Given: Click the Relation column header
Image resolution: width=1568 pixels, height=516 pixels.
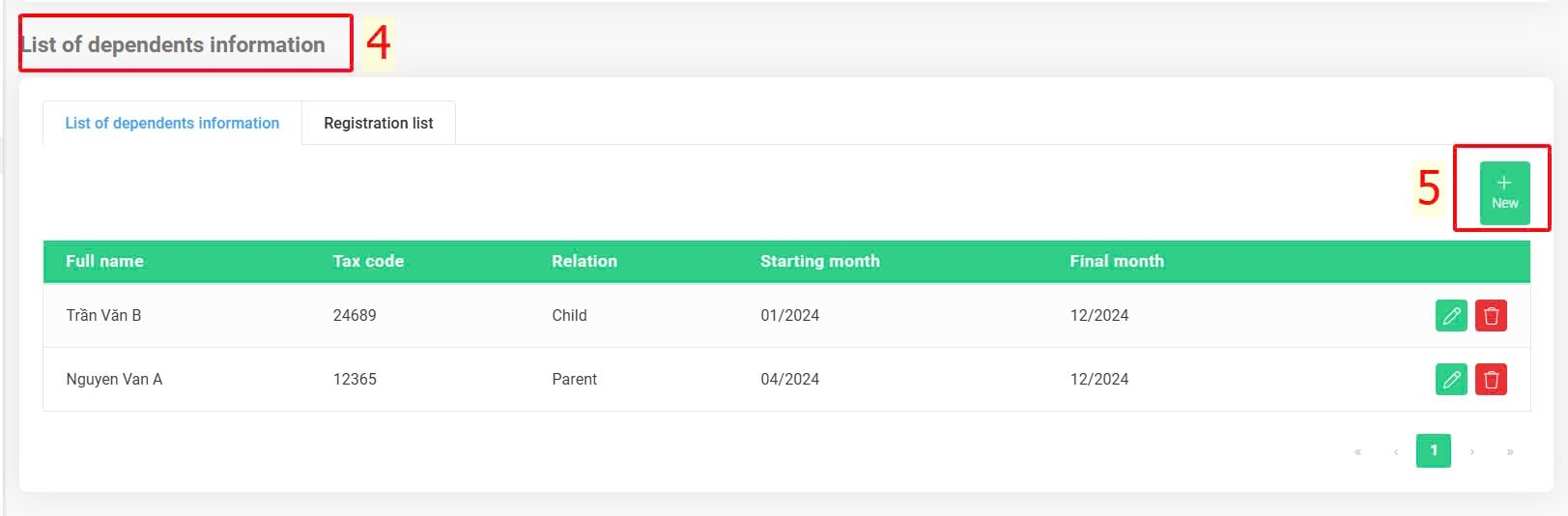Looking at the screenshot, I should pyautogui.click(x=584, y=261).
